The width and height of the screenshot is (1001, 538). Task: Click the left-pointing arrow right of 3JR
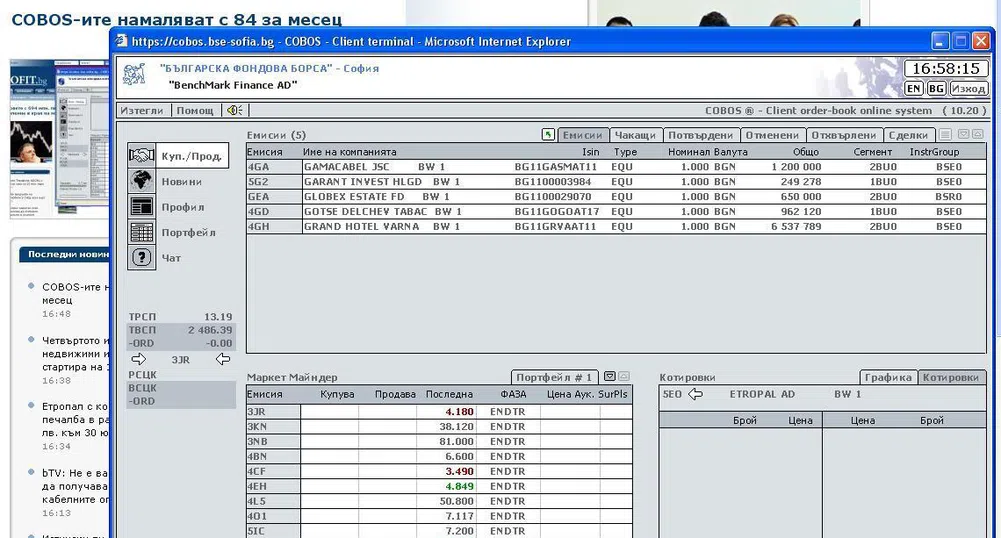tap(223, 359)
